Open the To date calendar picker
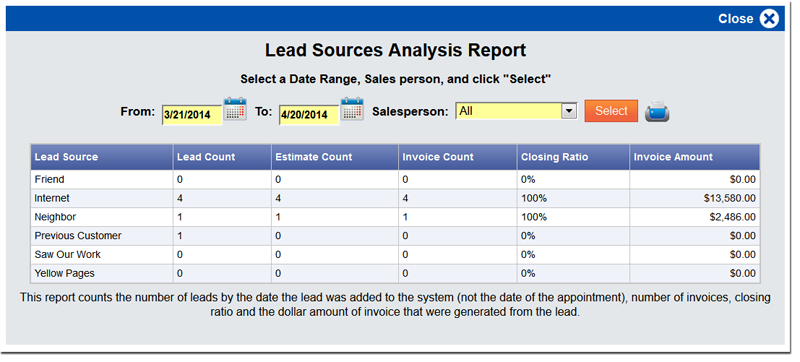 click(x=352, y=109)
